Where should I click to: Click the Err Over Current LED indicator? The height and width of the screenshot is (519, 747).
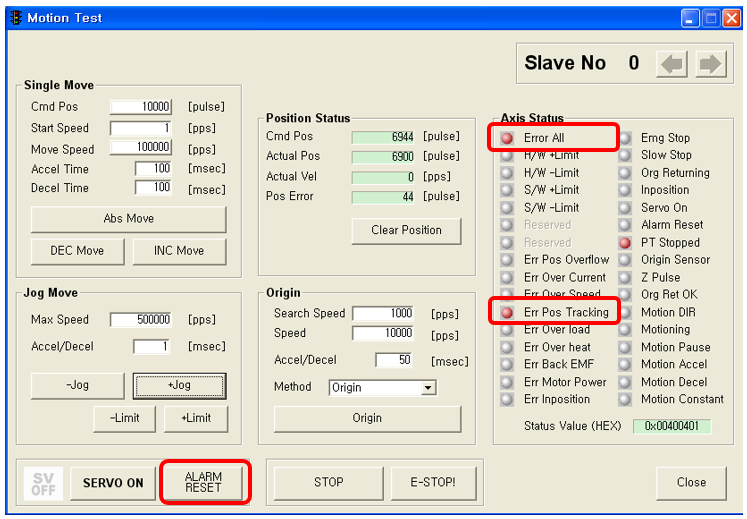(x=507, y=277)
